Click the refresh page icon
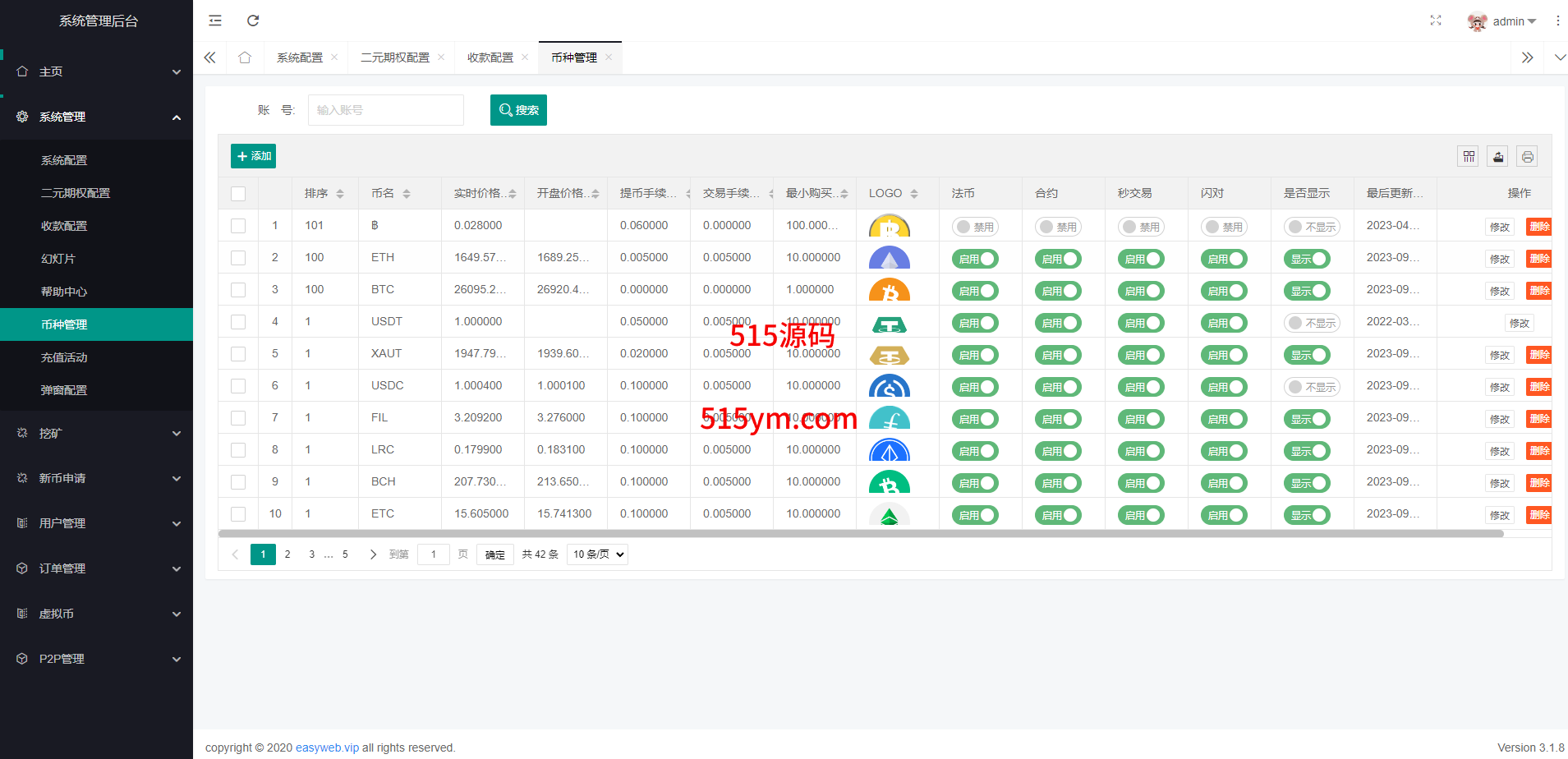This screenshot has height=759, width=1568. (x=253, y=21)
